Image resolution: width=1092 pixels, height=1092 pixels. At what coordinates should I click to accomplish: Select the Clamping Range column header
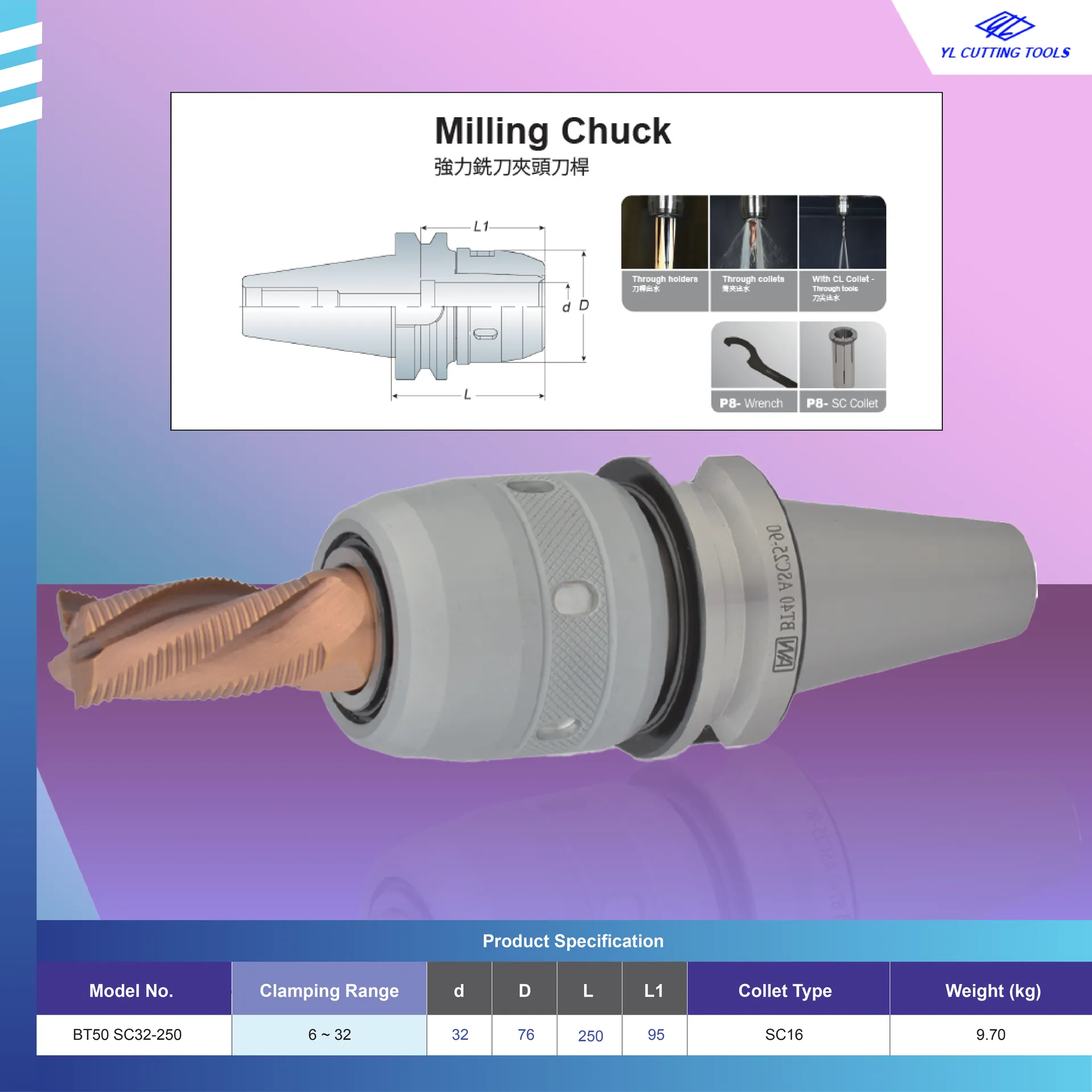coord(329,991)
